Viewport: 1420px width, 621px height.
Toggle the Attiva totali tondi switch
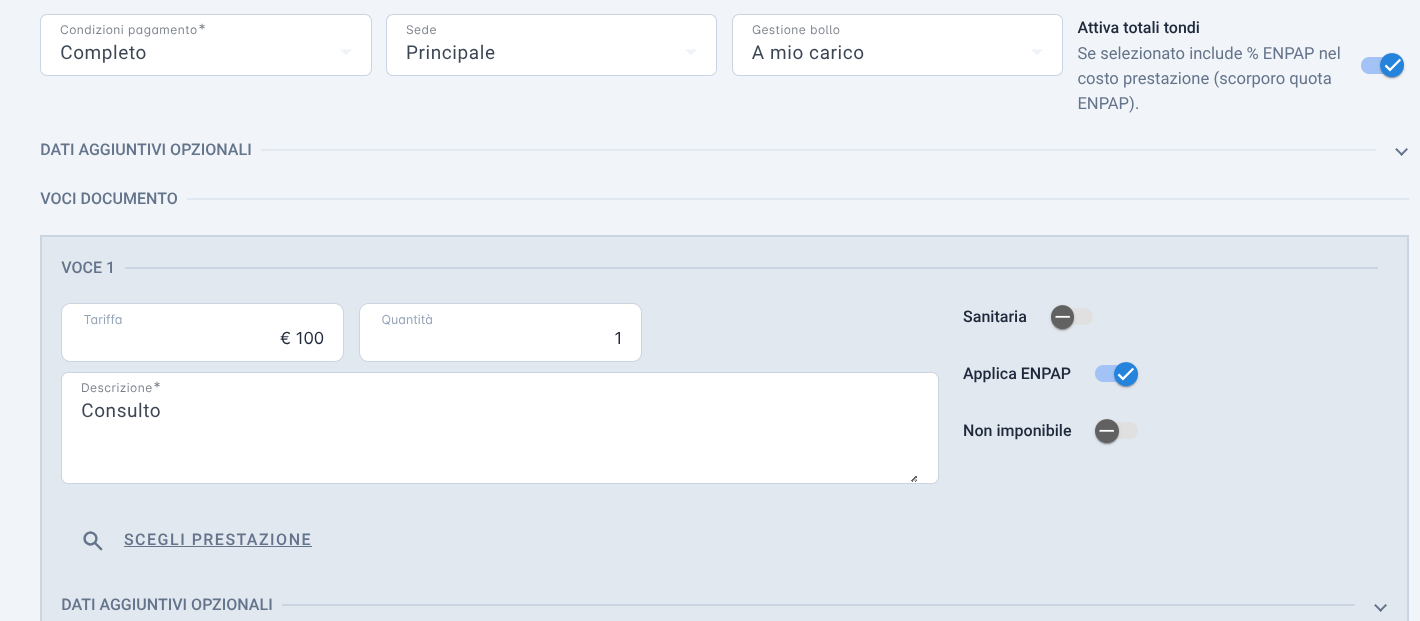[x=1383, y=66]
